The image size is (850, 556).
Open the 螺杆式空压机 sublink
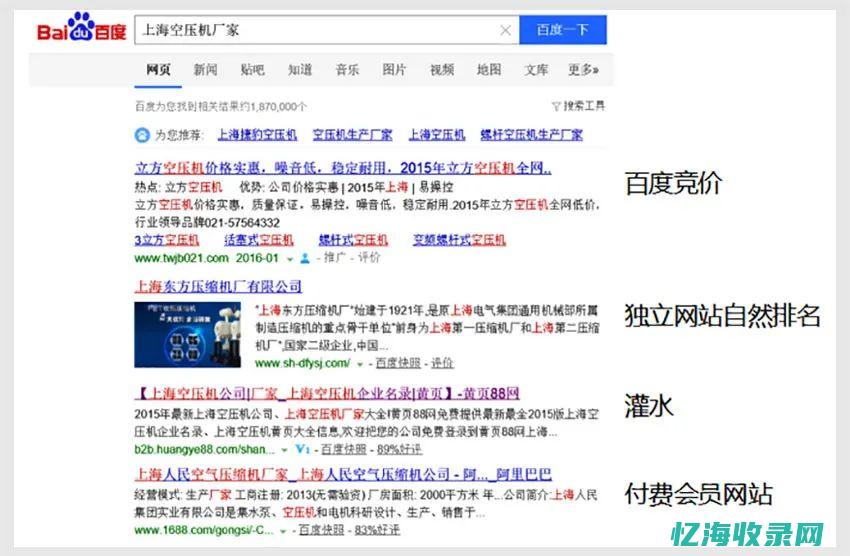tap(353, 240)
